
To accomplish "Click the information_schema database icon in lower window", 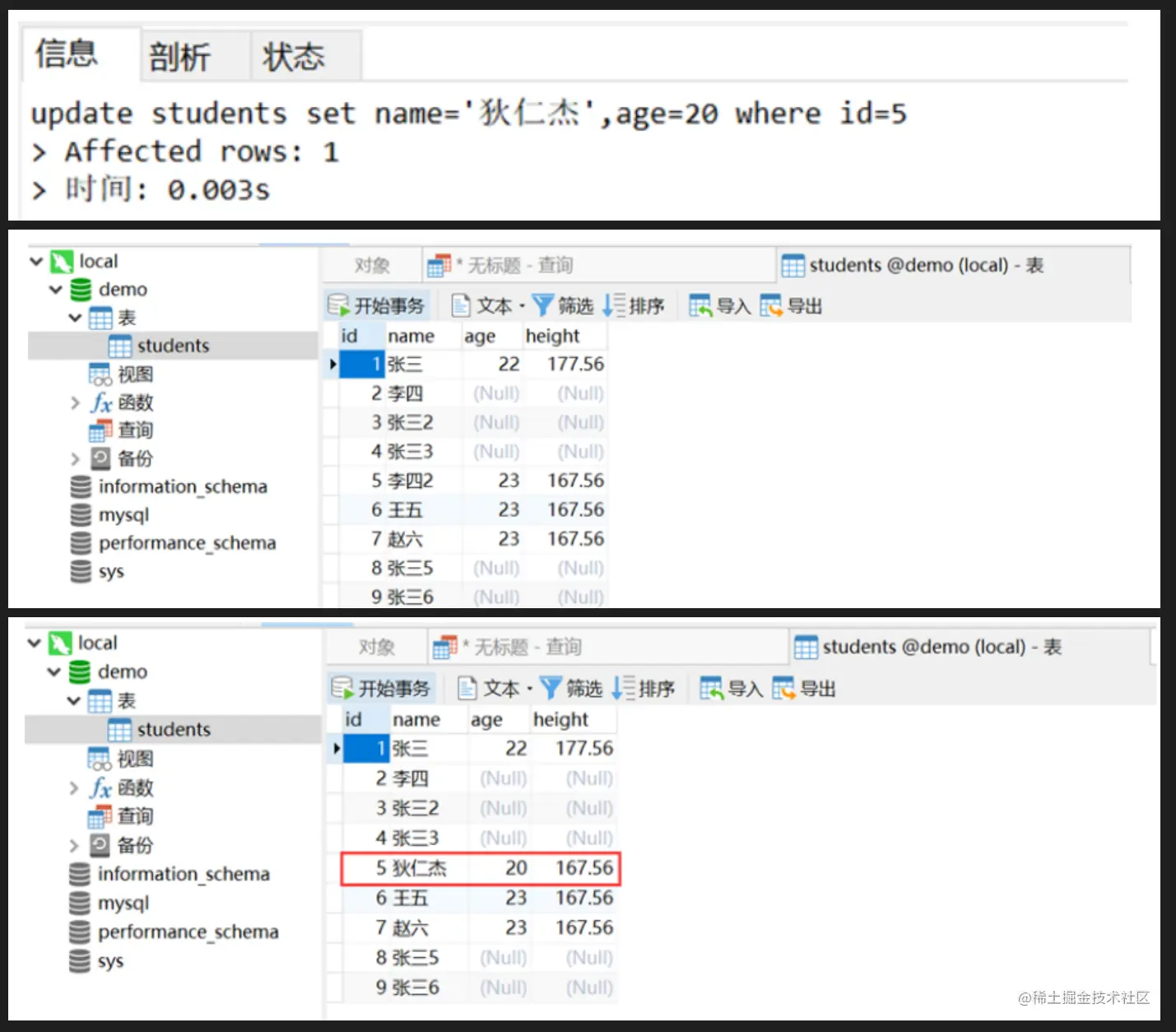I will [x=80, y=874].
